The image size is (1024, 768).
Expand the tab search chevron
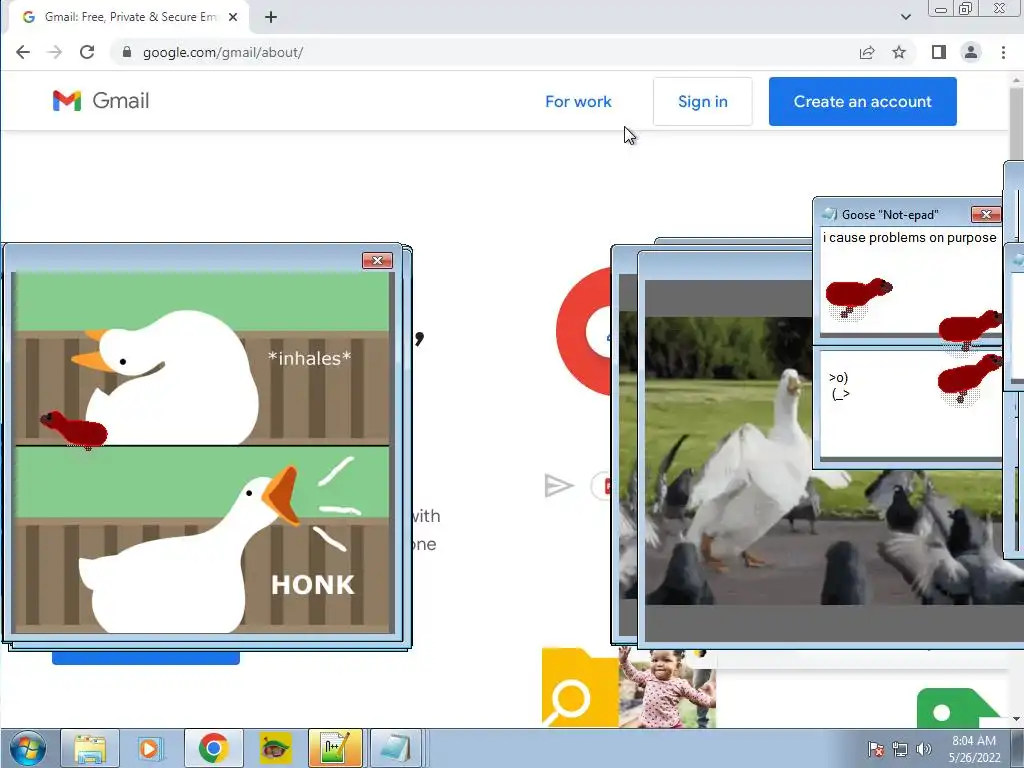pos(906,17)
